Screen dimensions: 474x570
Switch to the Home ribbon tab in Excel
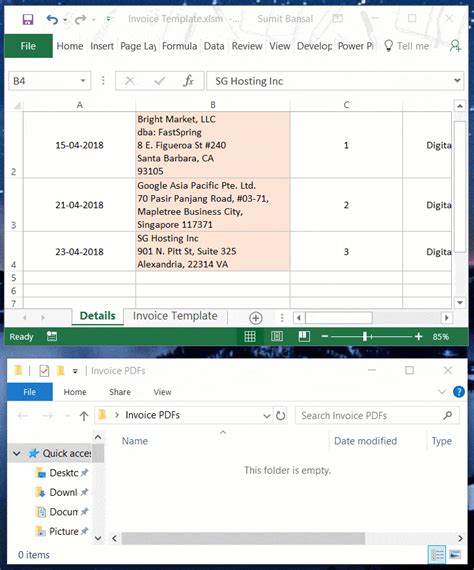click(70, 46)
